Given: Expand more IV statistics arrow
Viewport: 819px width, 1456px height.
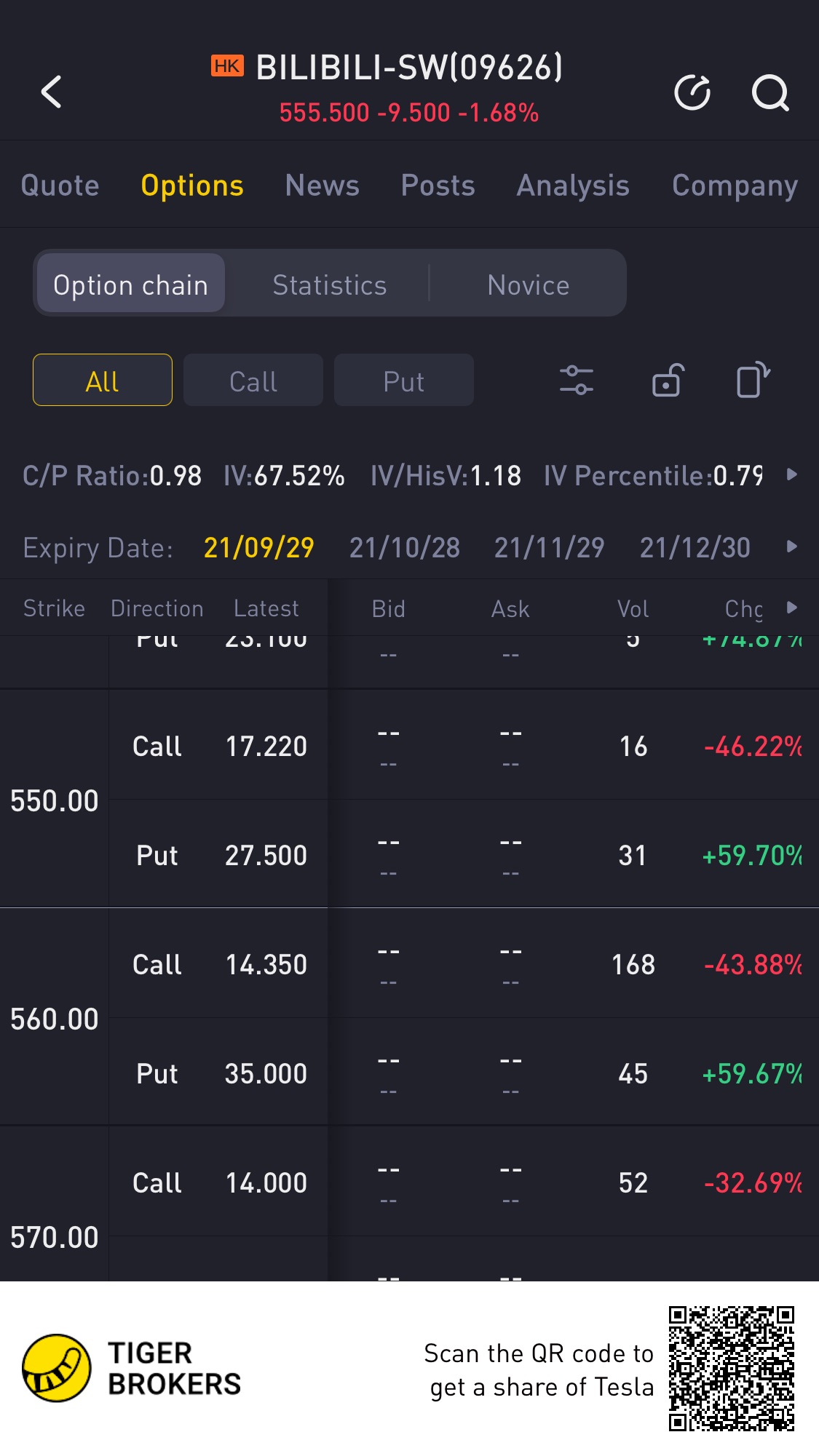Looking at the screenshot, I should [x=792, y=475].
